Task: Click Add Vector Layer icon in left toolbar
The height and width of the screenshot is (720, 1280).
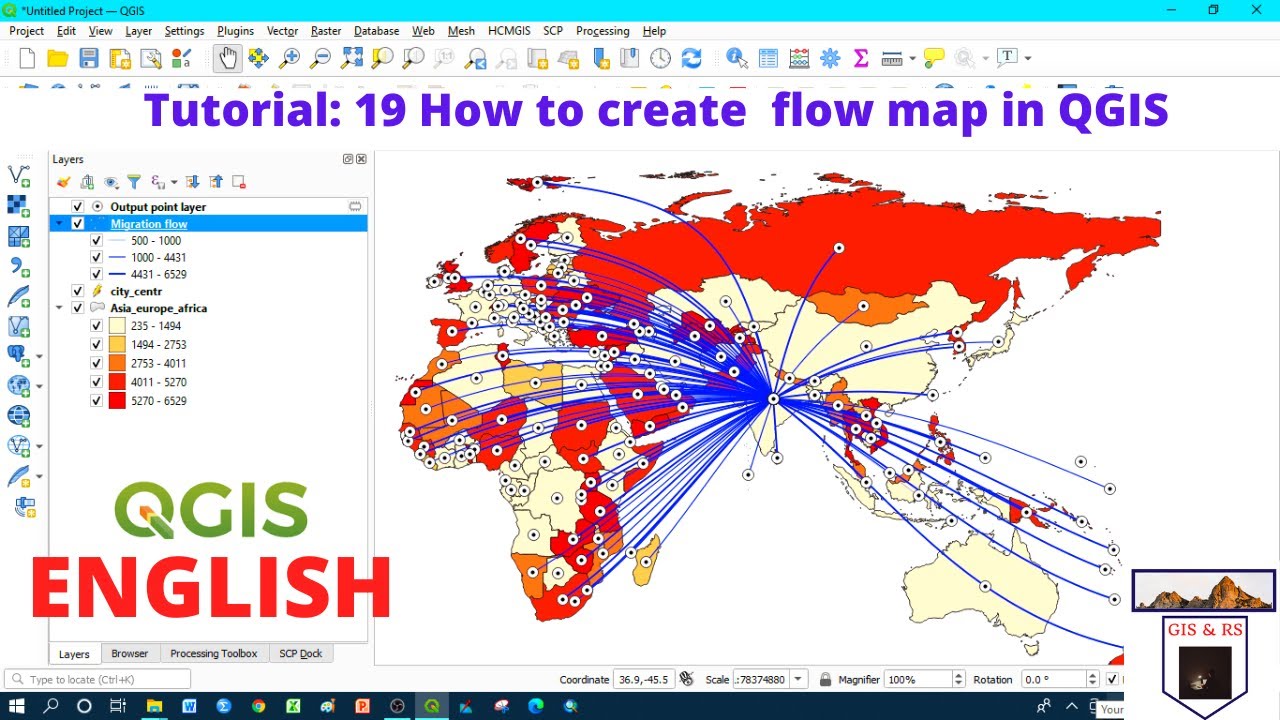Action: (19, 175)
